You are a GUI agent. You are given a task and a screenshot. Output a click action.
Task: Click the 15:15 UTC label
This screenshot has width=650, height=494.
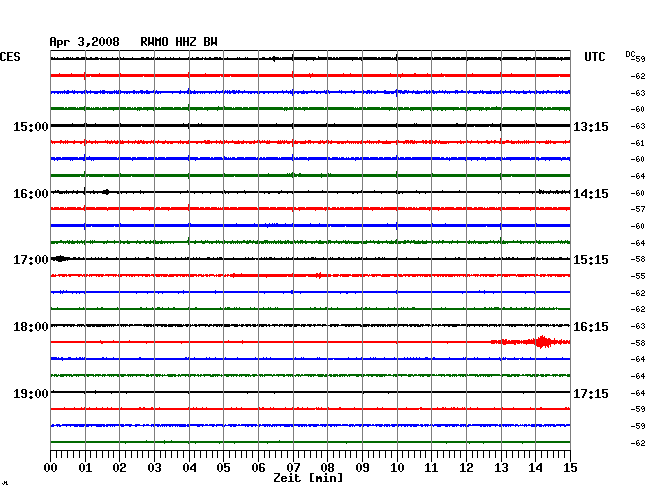(591, 260)
